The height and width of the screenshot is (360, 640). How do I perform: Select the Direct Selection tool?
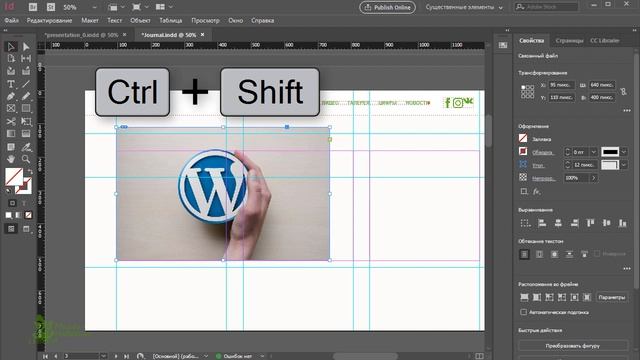tap(26, 47)
